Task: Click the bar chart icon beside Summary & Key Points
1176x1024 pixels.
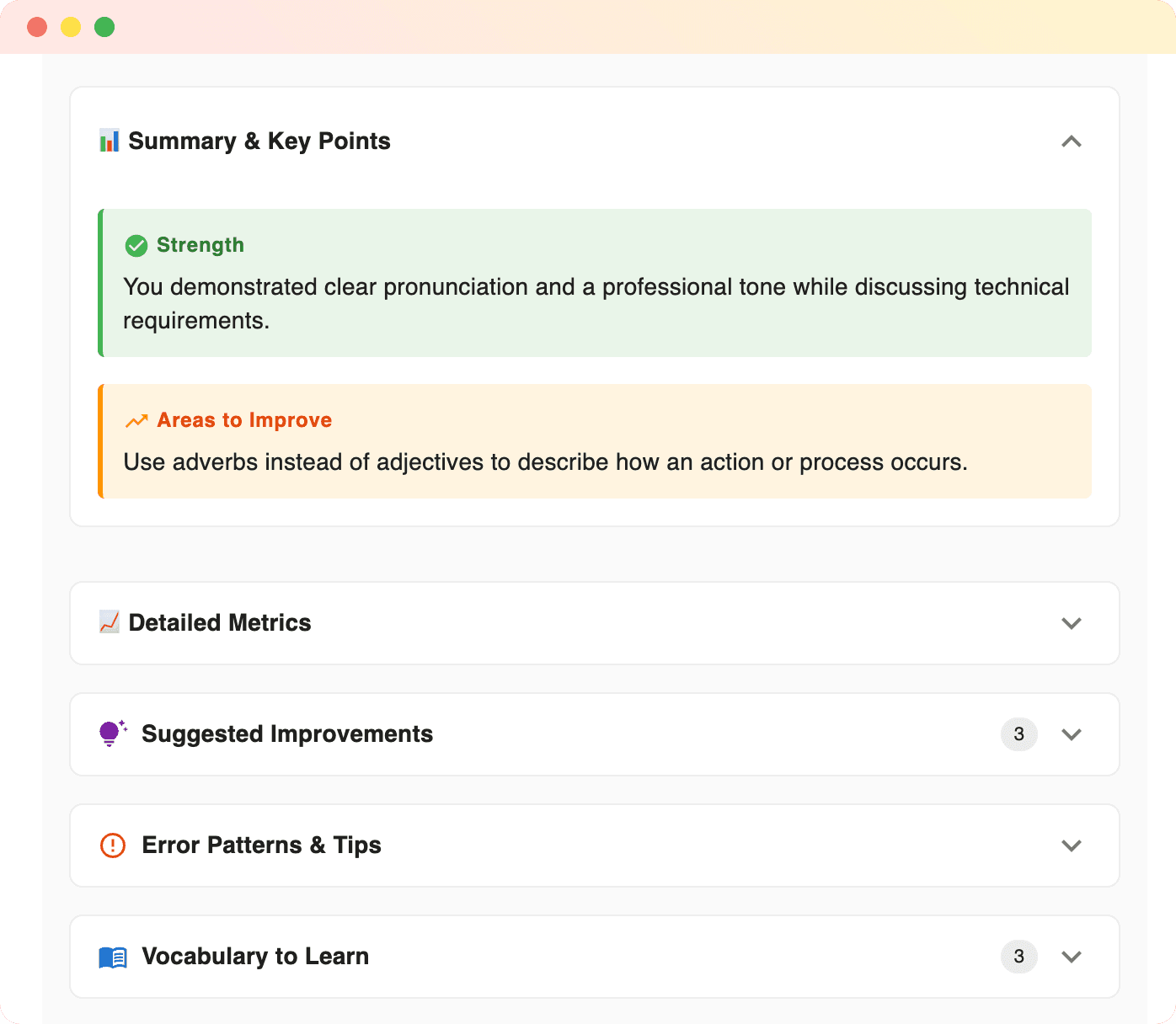Action: pyautogui.click(x=110, y=141)
